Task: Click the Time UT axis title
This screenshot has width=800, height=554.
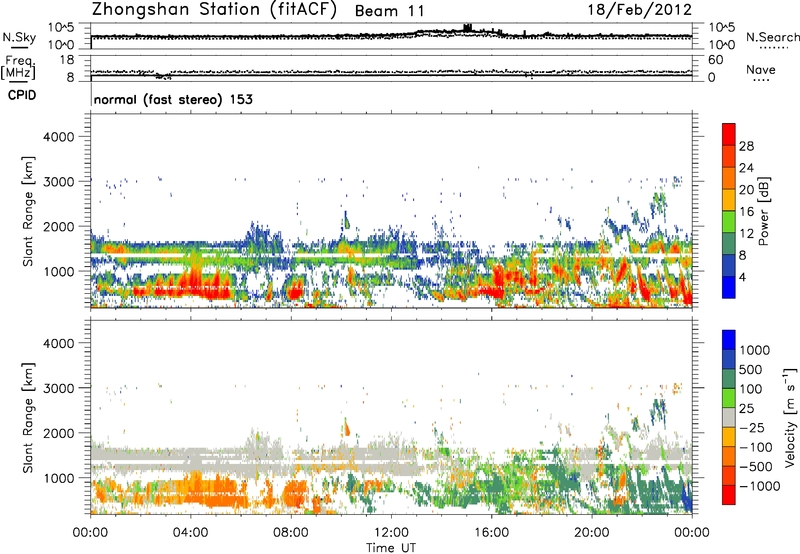Action: (x=391, y=548)
